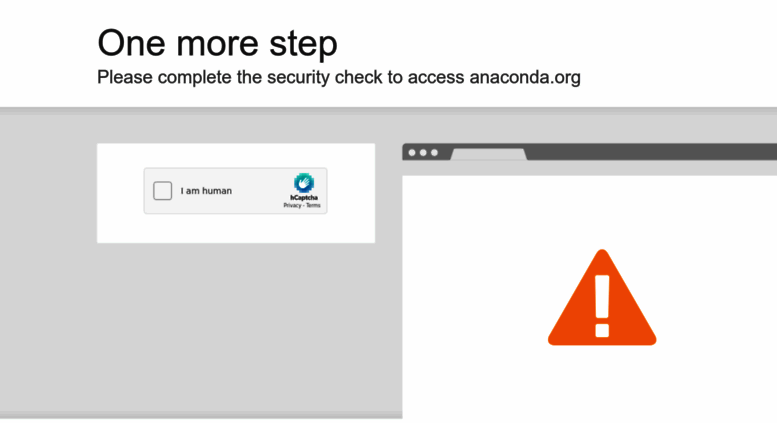Viewport: 777px width, 423px height.
Task: Click the "One more step" heading
Action: (x=218, y=44)
